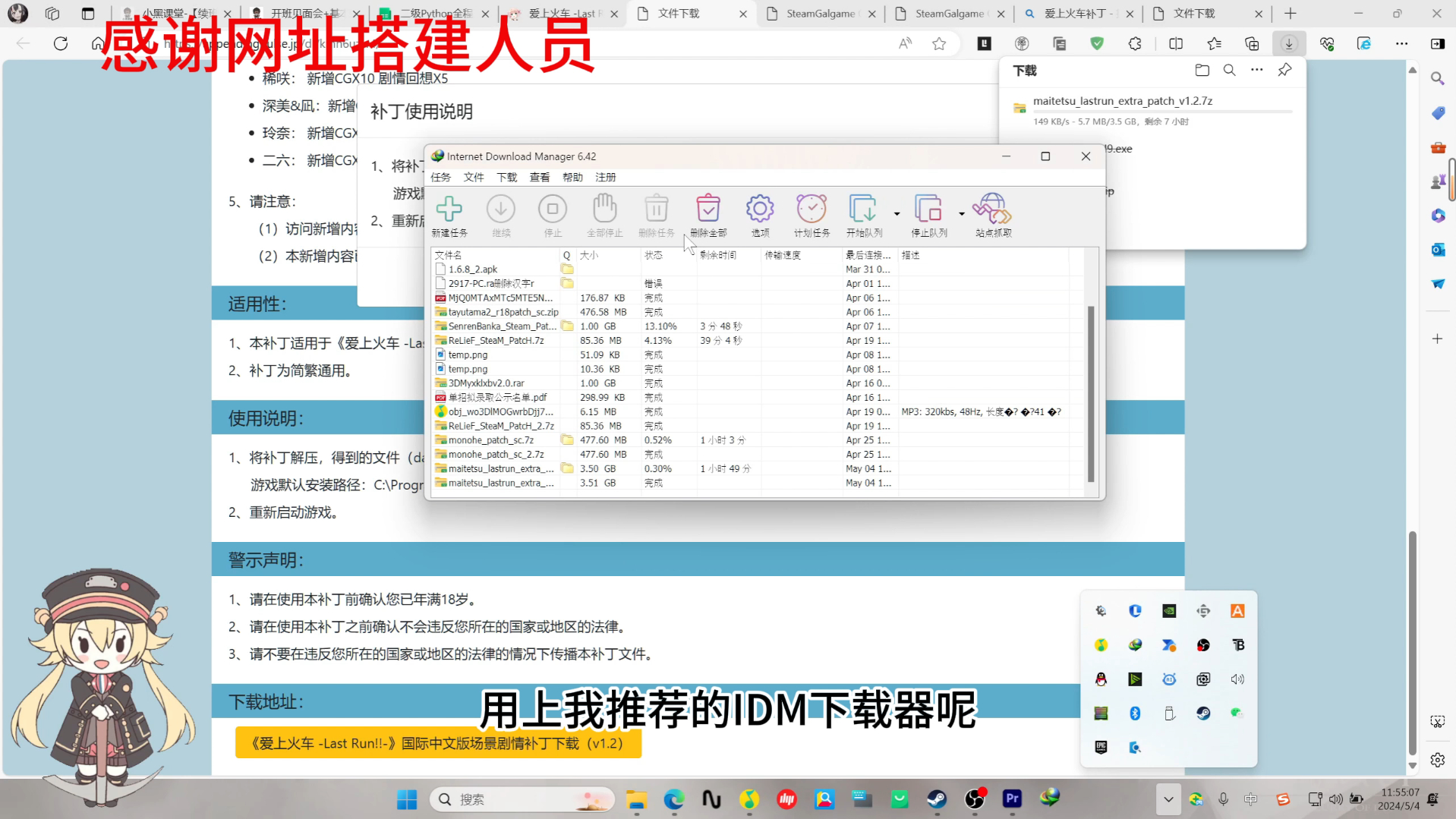Click the Bluetooth icon in tray popup

click(x=1135, y=713)
